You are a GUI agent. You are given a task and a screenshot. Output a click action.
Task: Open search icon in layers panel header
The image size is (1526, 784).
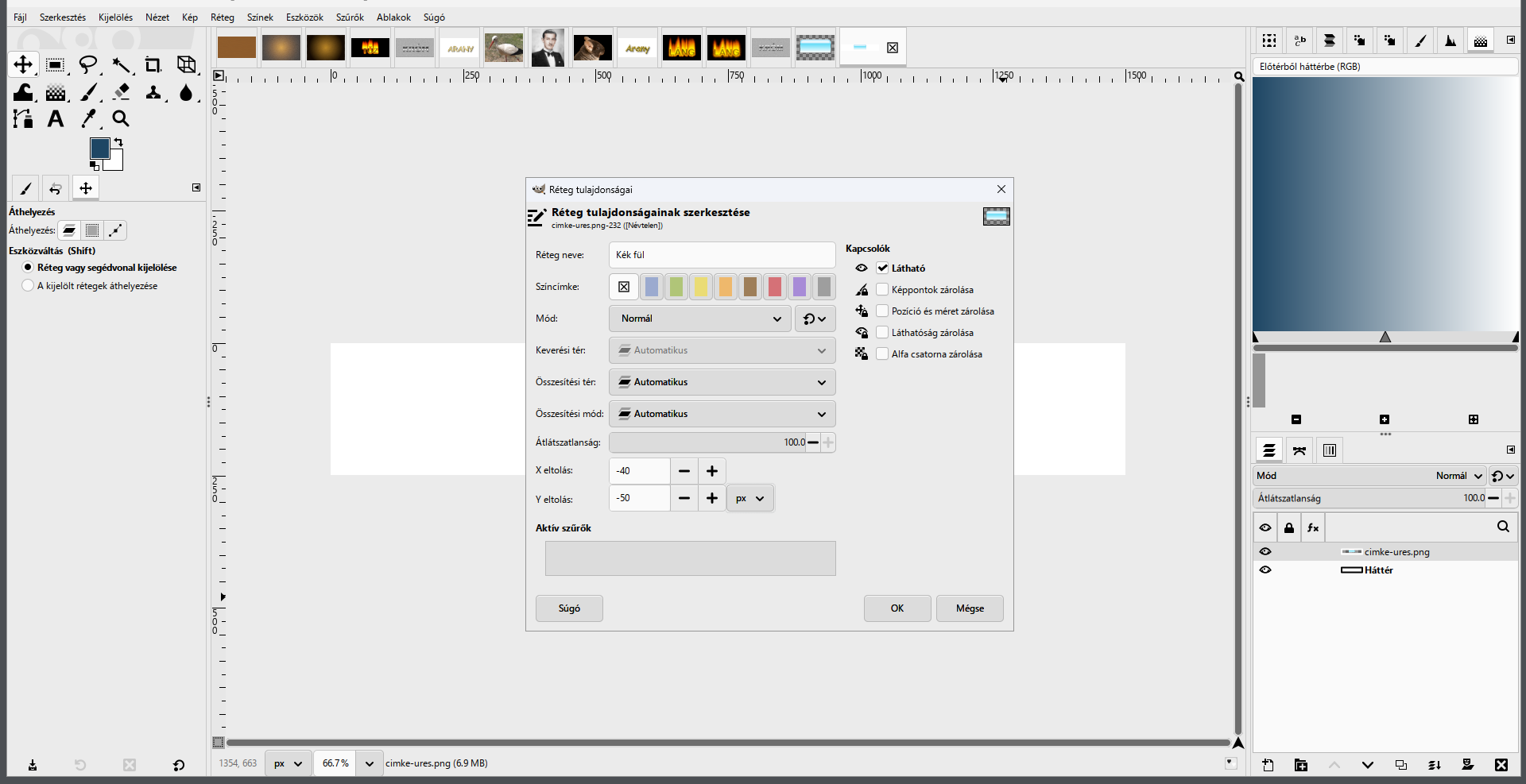point(1503,527)
